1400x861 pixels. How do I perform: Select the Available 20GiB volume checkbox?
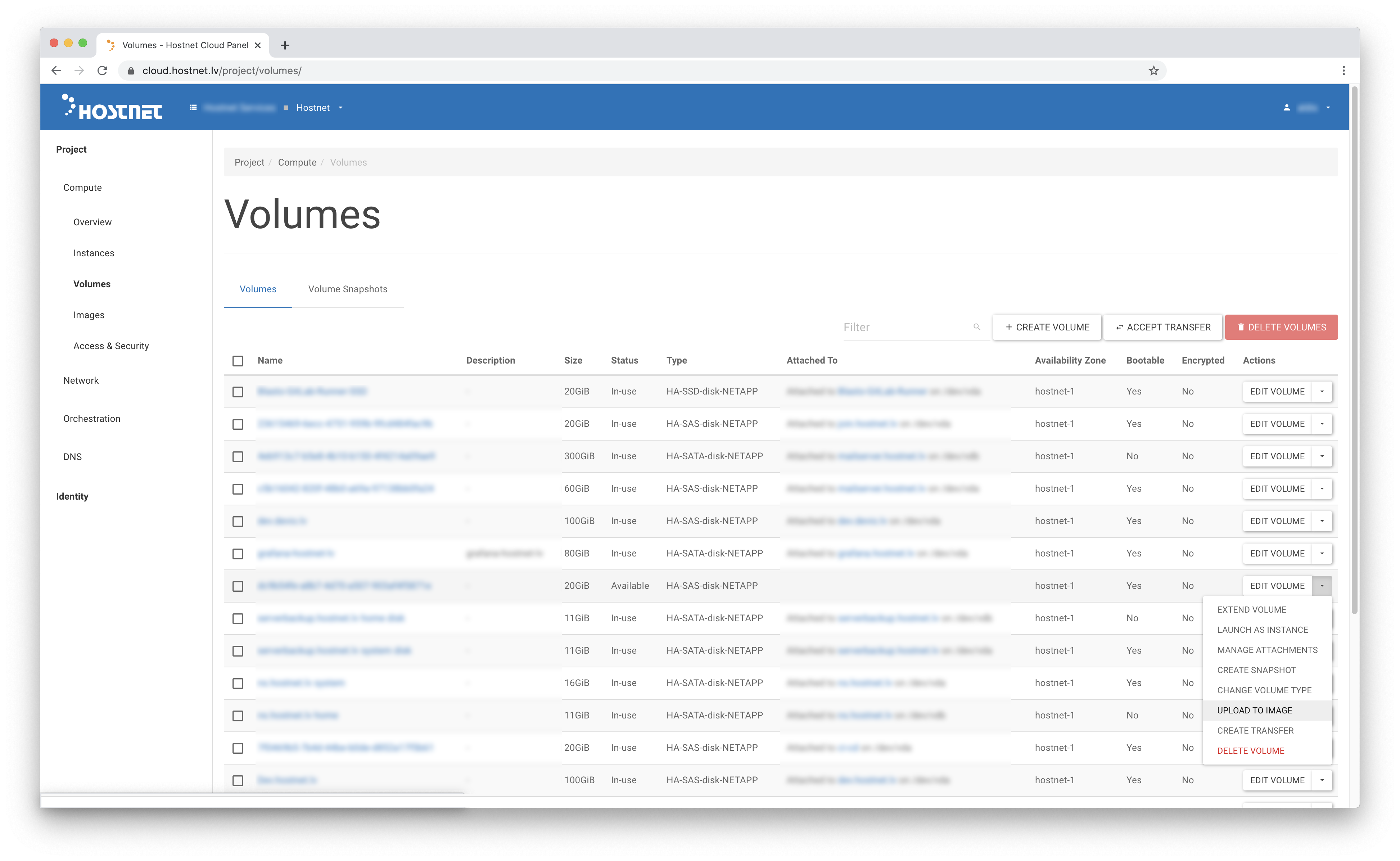(238, 586)
